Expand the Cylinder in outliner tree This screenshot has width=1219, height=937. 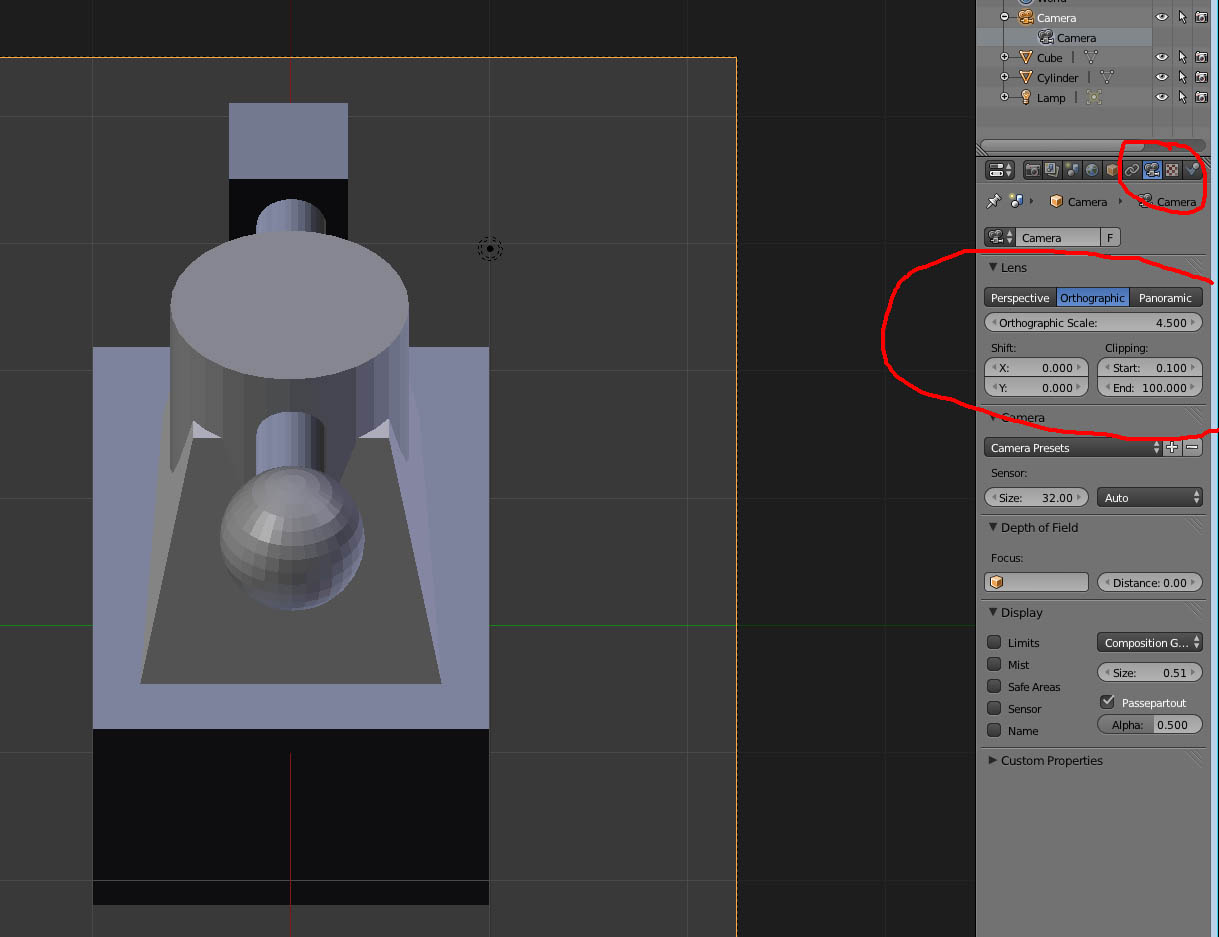[1005, 78]
